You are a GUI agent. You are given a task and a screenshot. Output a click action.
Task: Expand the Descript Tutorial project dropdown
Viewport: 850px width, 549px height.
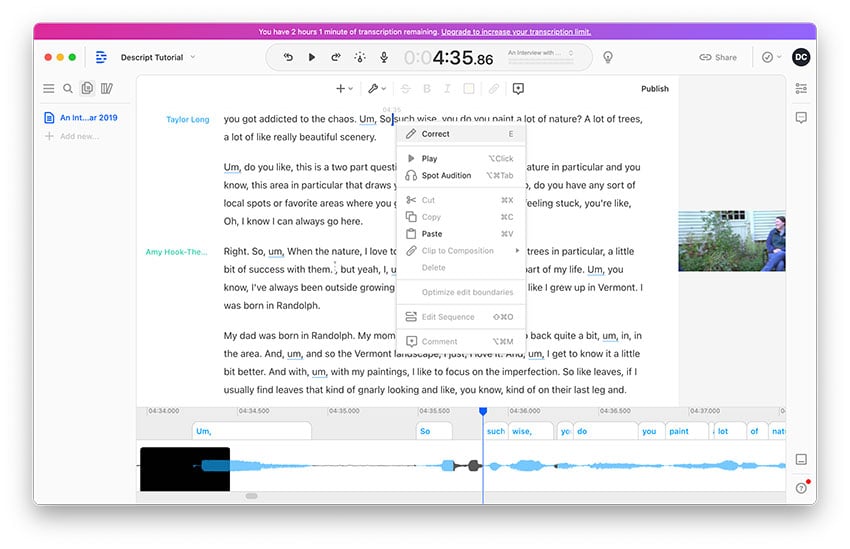click(x=158, y=57)
